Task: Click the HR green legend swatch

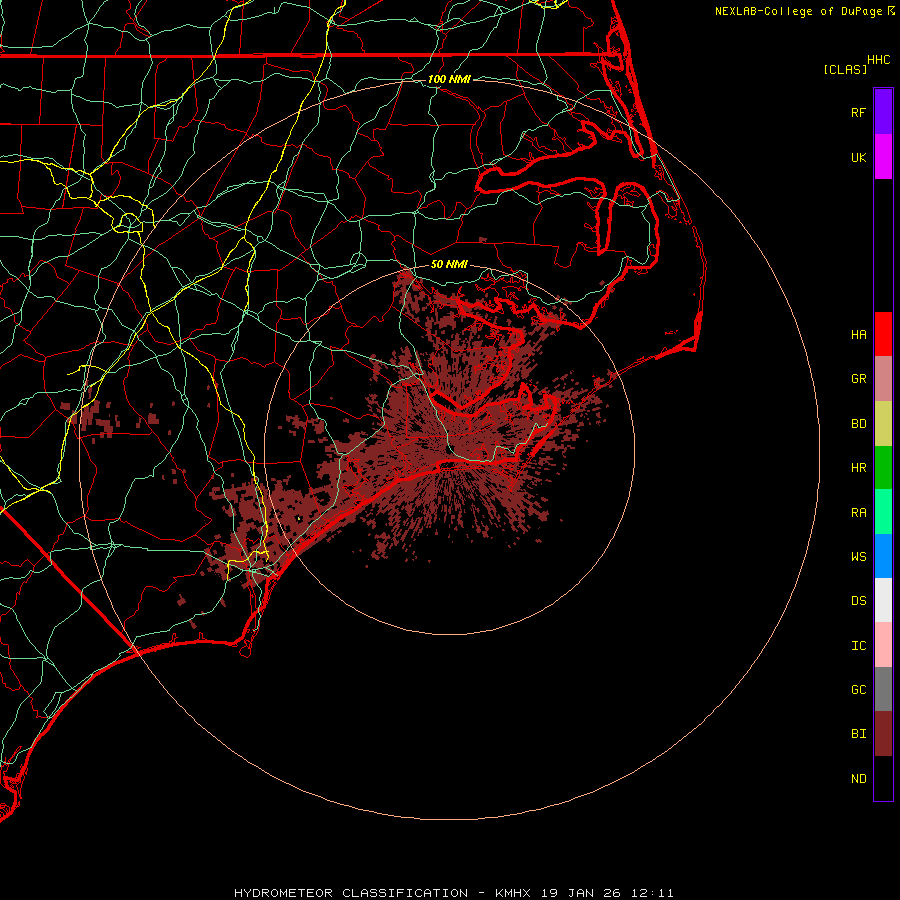Action: coord(883,468)
